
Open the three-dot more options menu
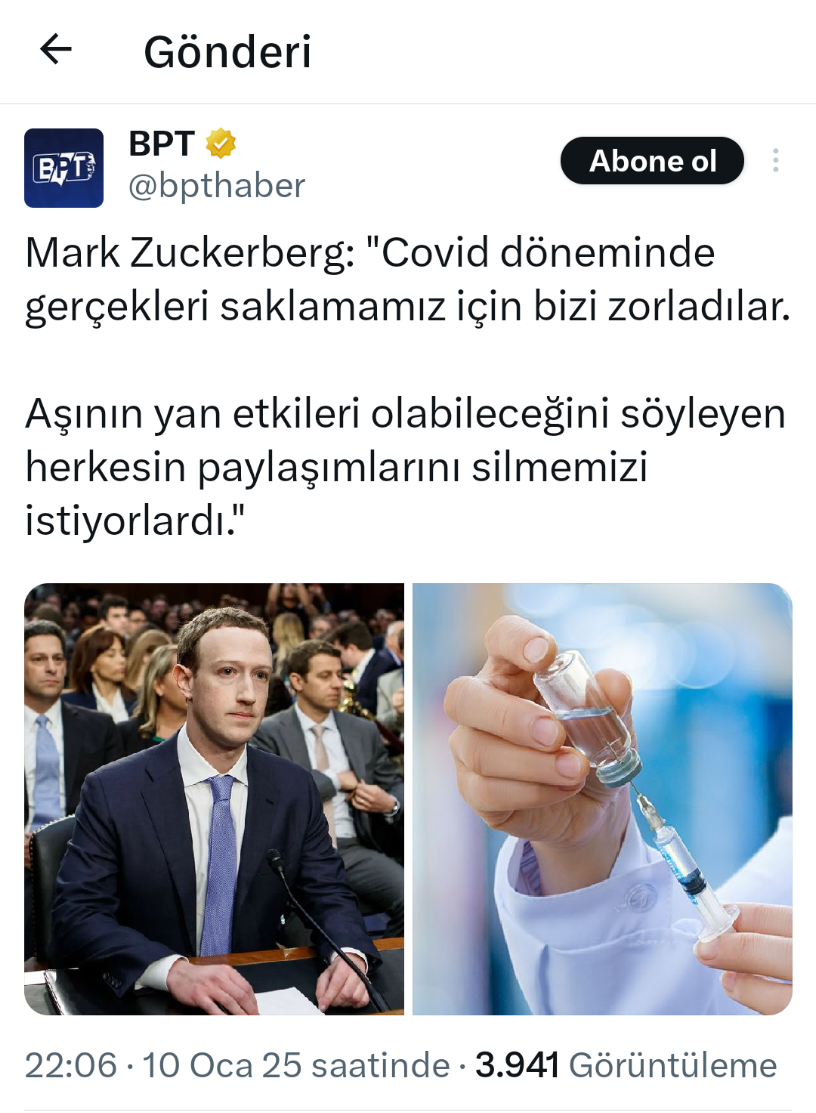(776, 160)
